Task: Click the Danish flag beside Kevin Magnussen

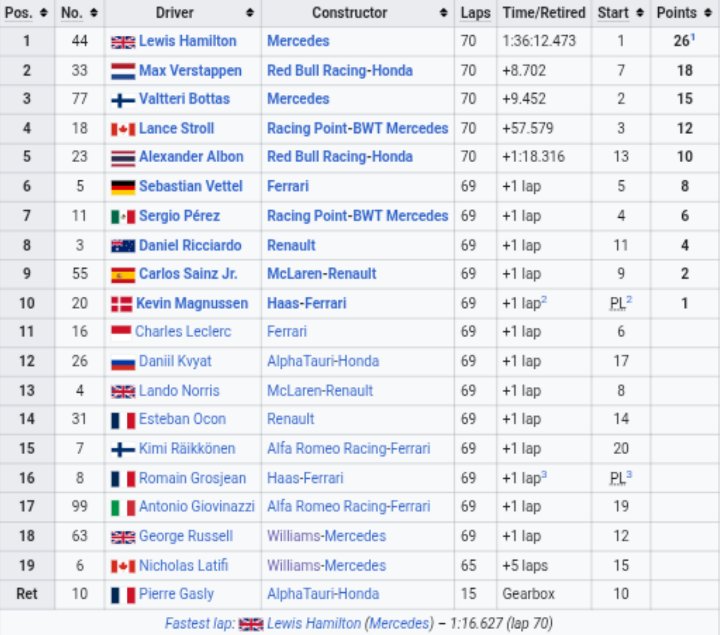Action: point(122,304)
